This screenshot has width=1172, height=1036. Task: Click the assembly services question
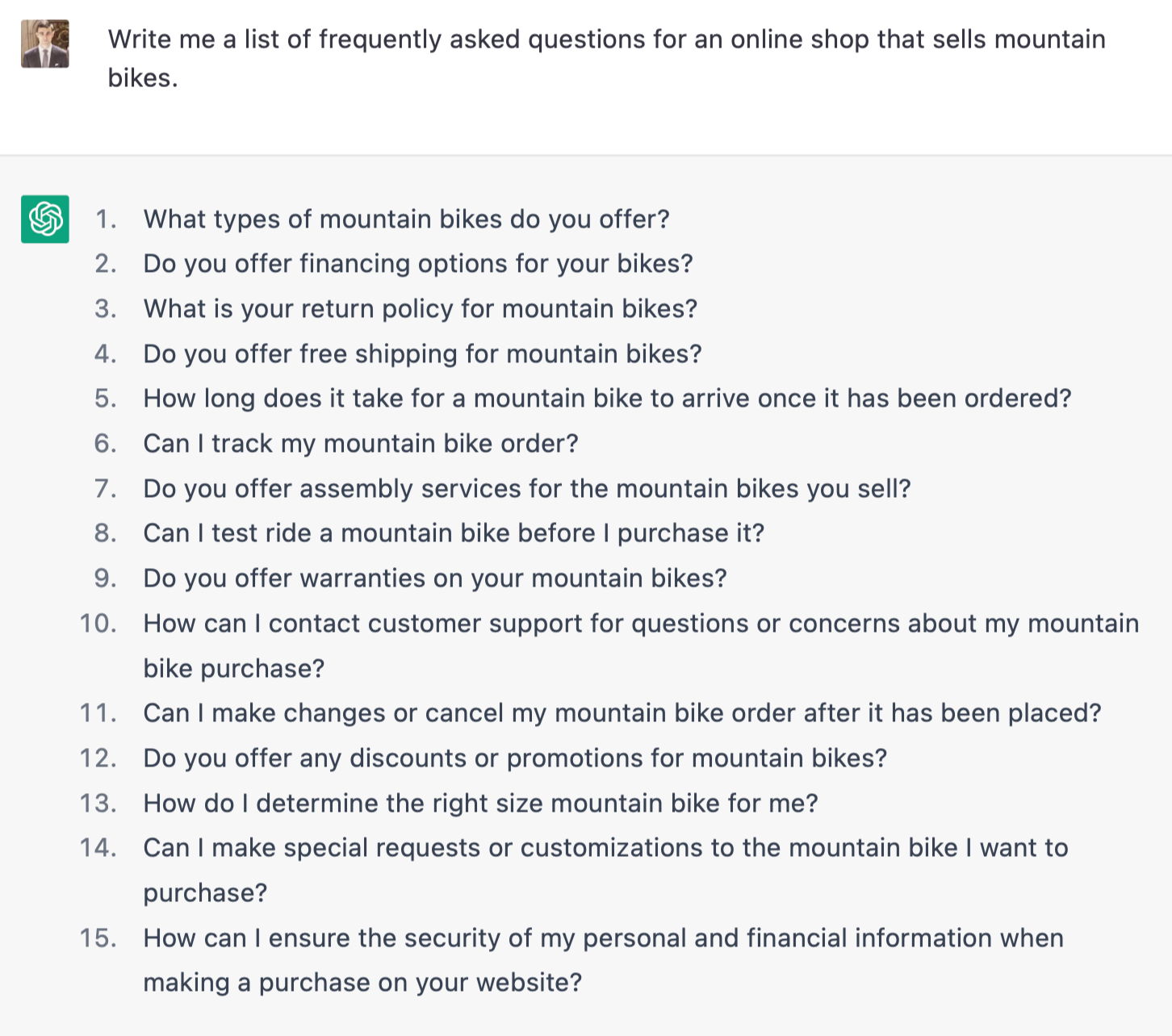[526, 489]
